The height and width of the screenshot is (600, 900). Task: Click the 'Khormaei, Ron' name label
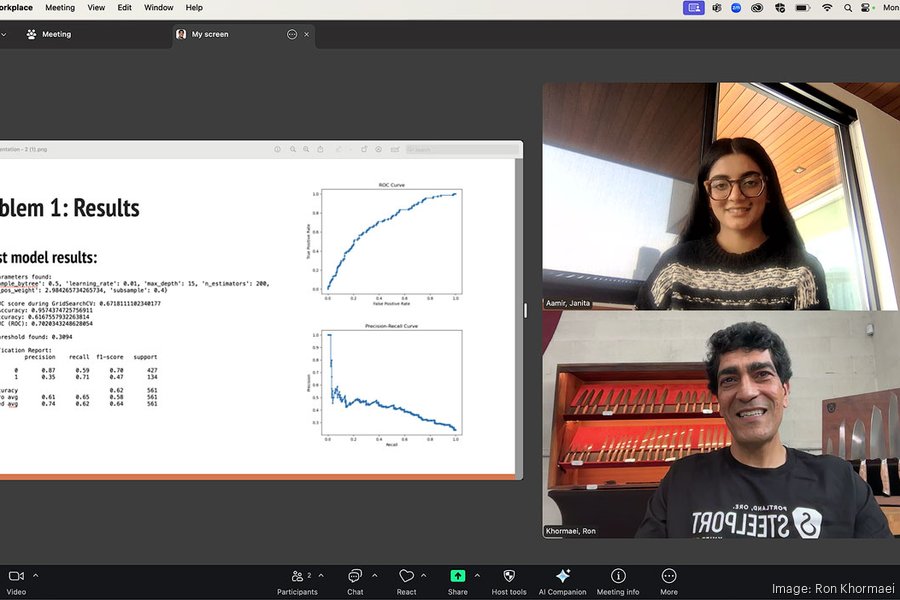point(571,531)
